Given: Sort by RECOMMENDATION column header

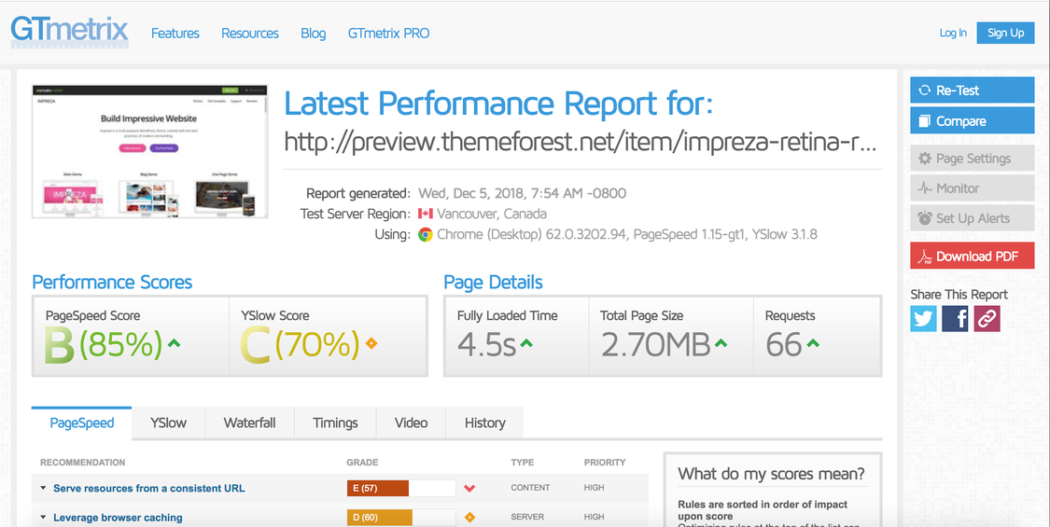Looking at the screenshot, I should tap(82, 463).
